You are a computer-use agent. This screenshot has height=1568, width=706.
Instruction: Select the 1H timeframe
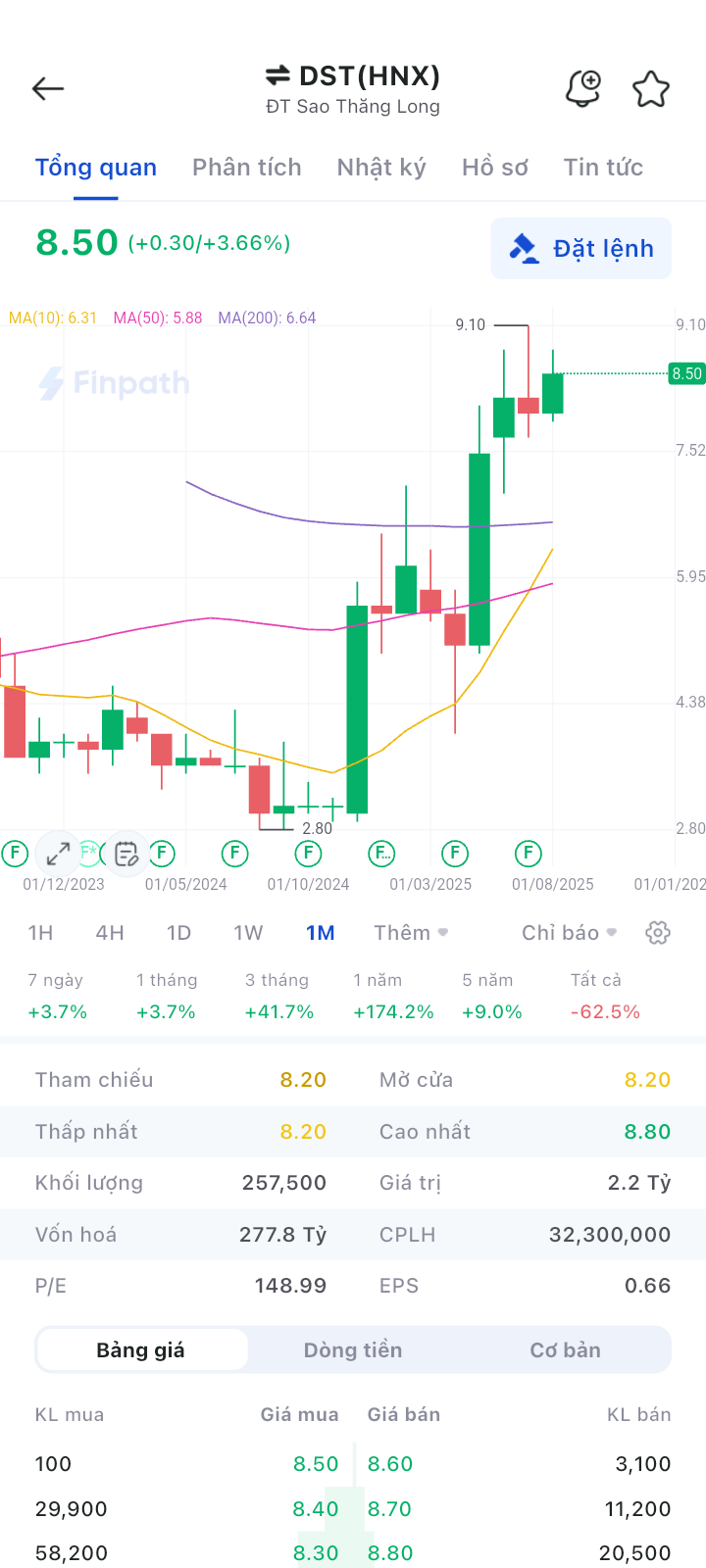[40, 933]
